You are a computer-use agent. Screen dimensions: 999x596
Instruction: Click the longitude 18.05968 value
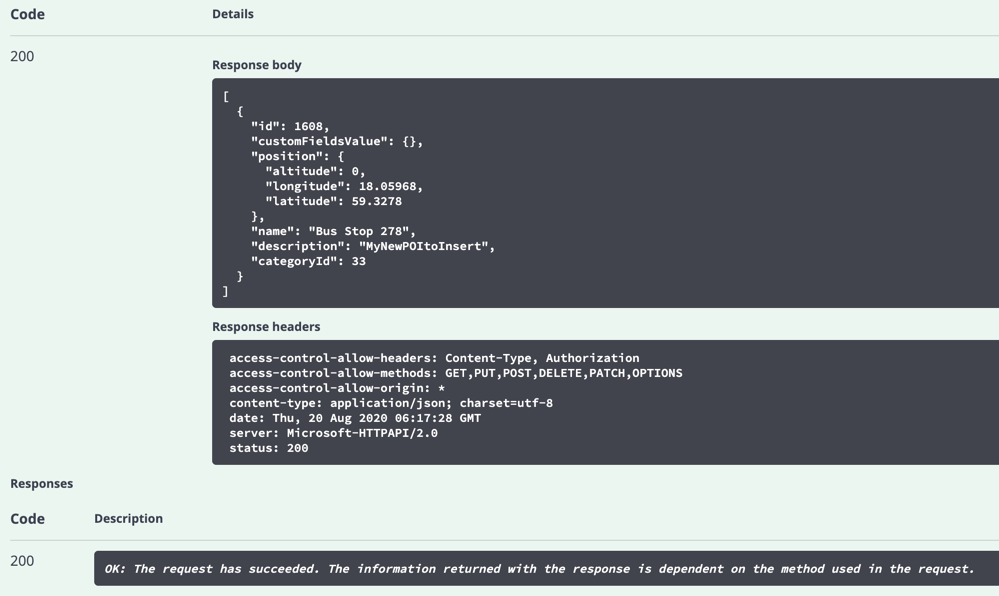390,186
